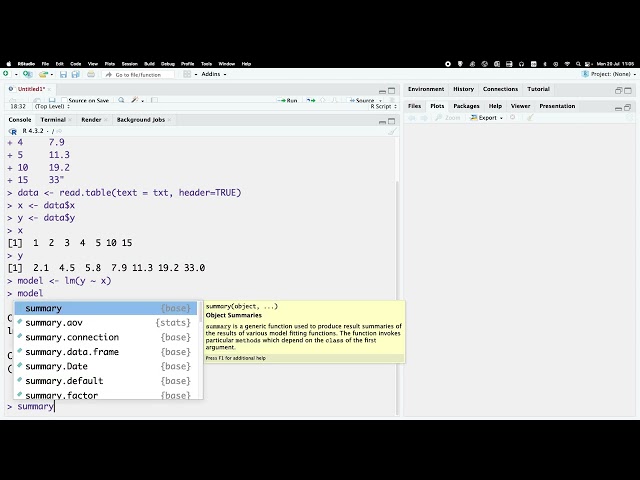Viewport: 640px width, 480px height.
Task: Switch to the Tutorial tab
Action: 538,89
